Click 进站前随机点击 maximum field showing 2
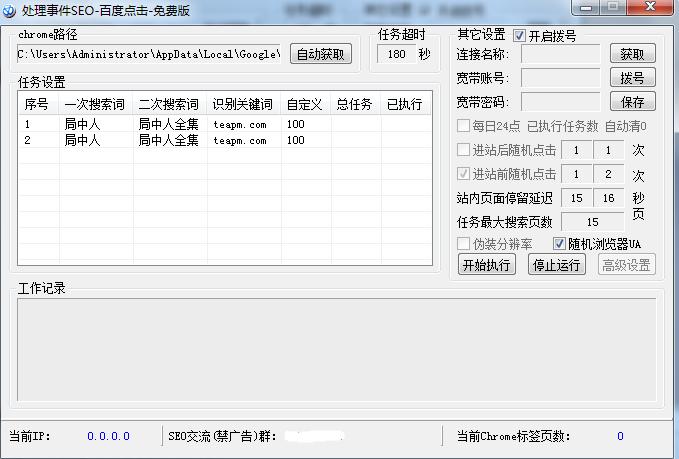679x459 pixels. coord(608,174)
